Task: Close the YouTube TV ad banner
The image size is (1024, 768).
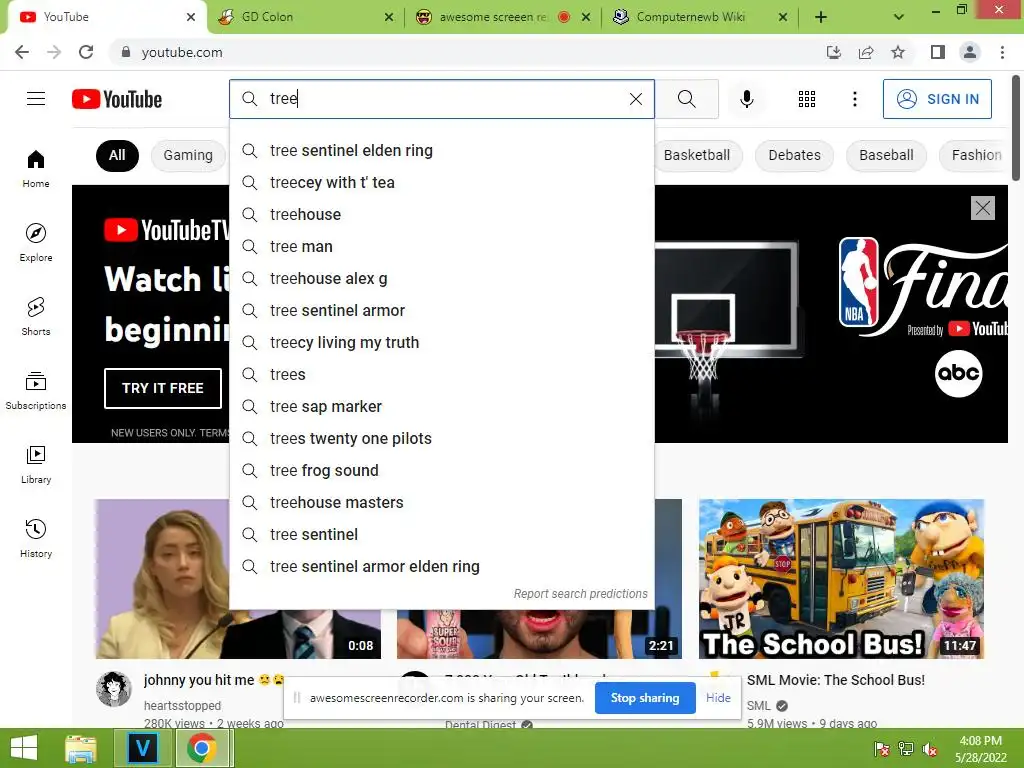Action: coord(982,208)
